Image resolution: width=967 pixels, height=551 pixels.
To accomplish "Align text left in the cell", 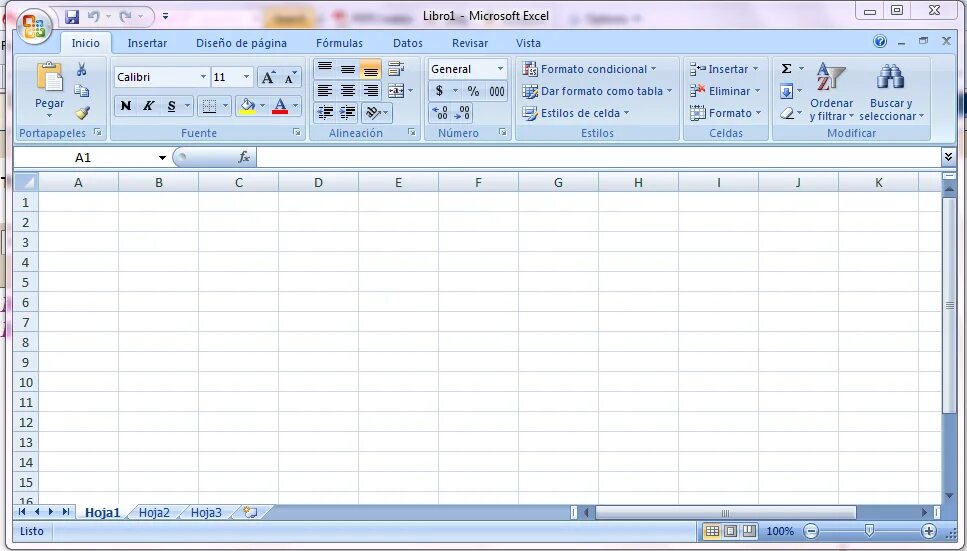I will [324, 91].
